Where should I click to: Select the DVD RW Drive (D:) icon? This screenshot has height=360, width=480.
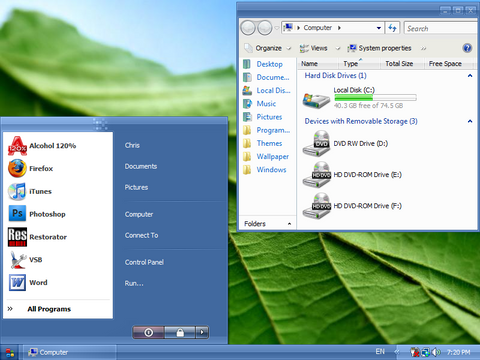tap(316, 144)
